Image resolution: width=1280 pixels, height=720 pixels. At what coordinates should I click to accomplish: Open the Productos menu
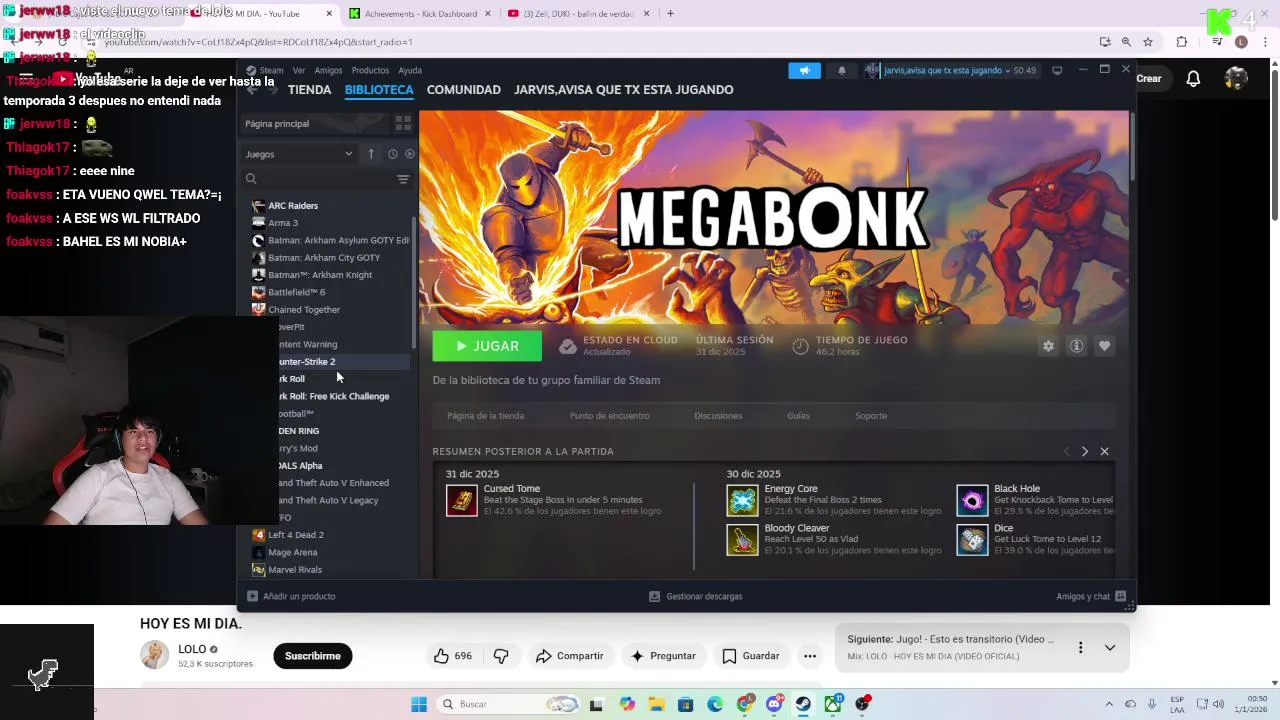(x=370, y=71)
